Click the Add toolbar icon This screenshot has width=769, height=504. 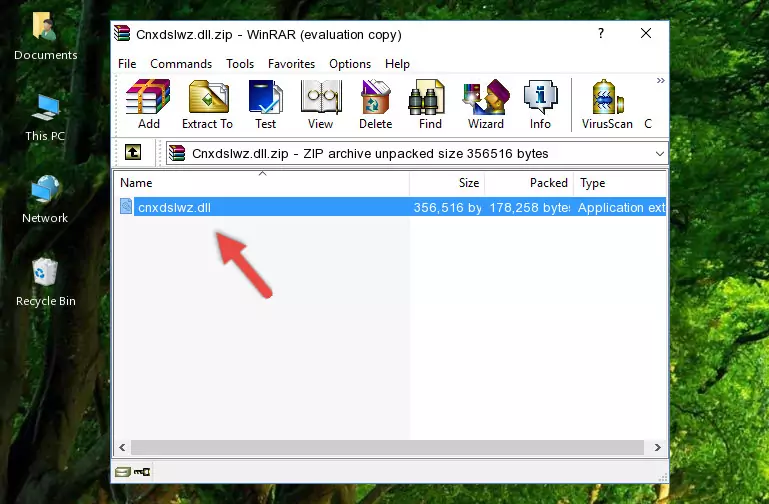pyautogui.click(x=148, y=104)
